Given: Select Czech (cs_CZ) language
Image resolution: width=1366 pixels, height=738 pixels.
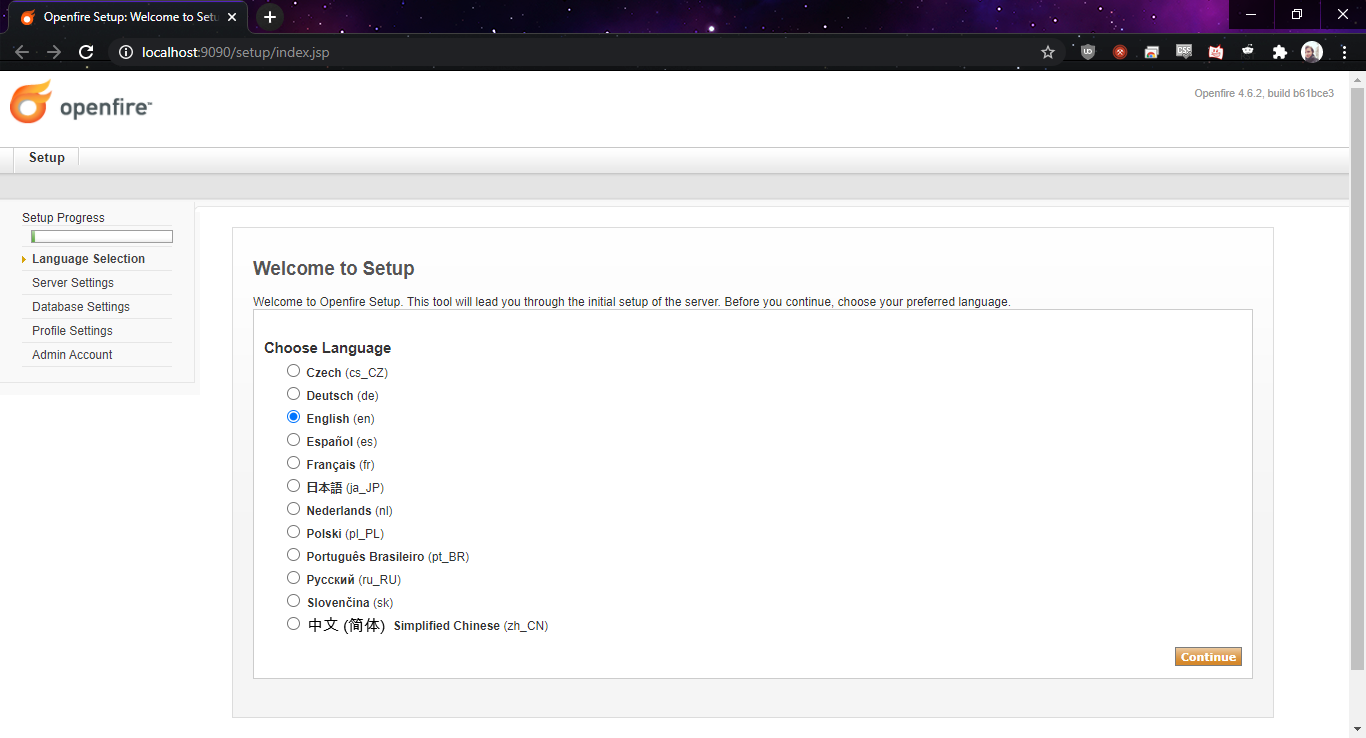Looking at the screenshot, I should (x=293, y=371).
